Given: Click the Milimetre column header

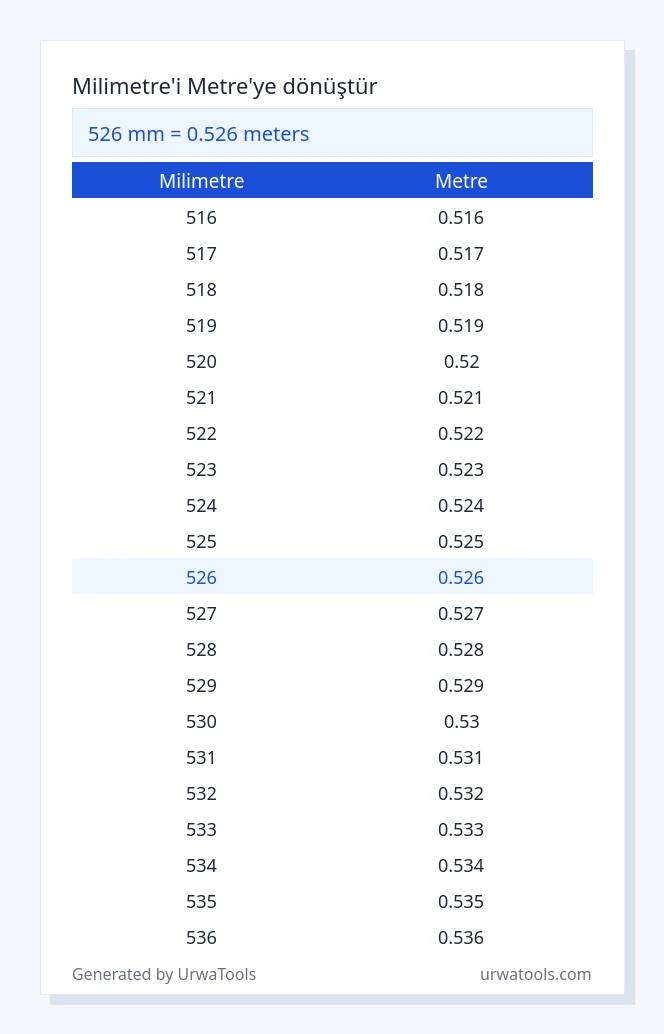Looking at the screenshot, I should pyautogui.click(x=202, y=181).
